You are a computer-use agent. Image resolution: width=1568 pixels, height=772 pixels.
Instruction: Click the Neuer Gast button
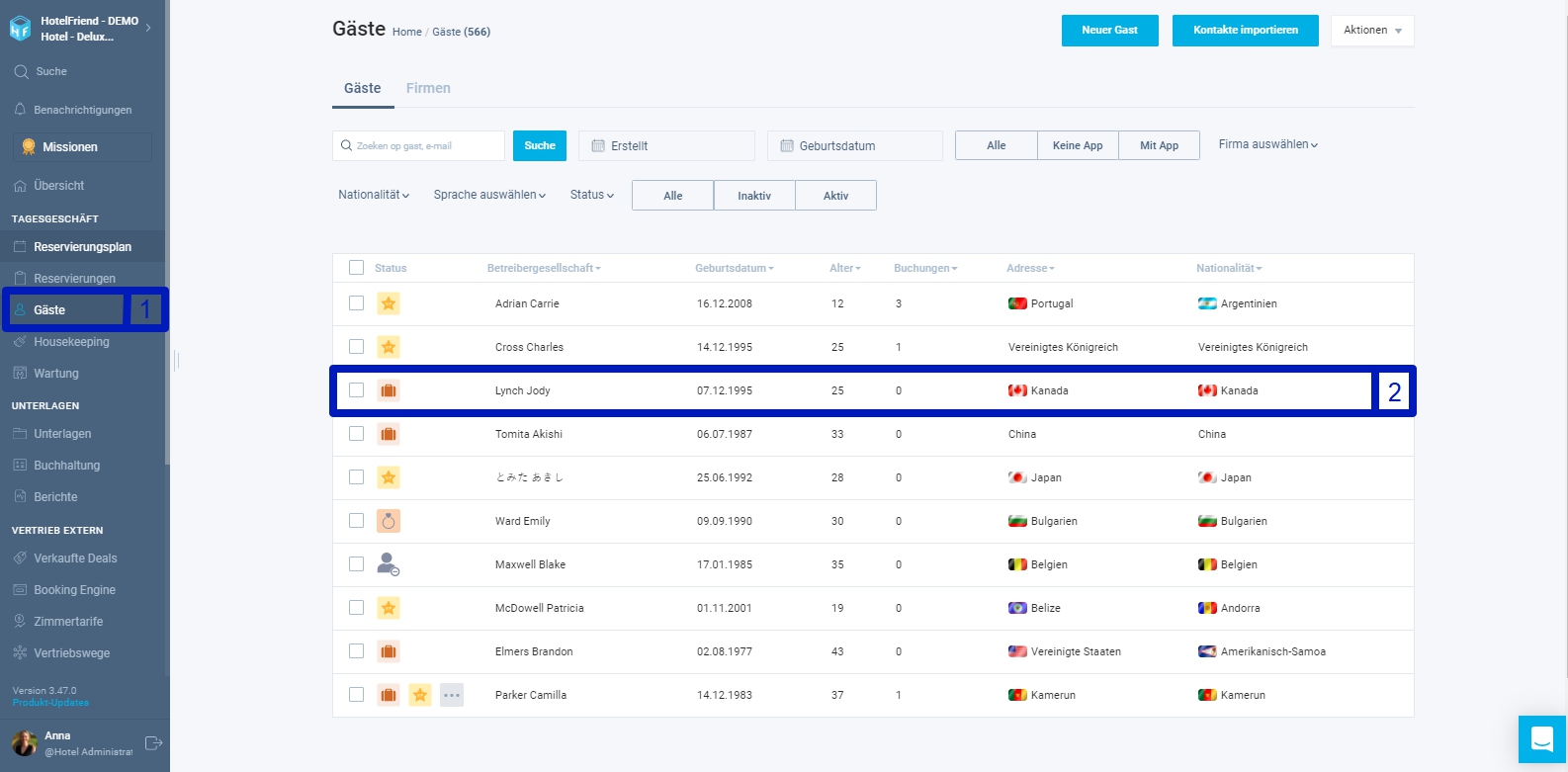point(1109,31)
